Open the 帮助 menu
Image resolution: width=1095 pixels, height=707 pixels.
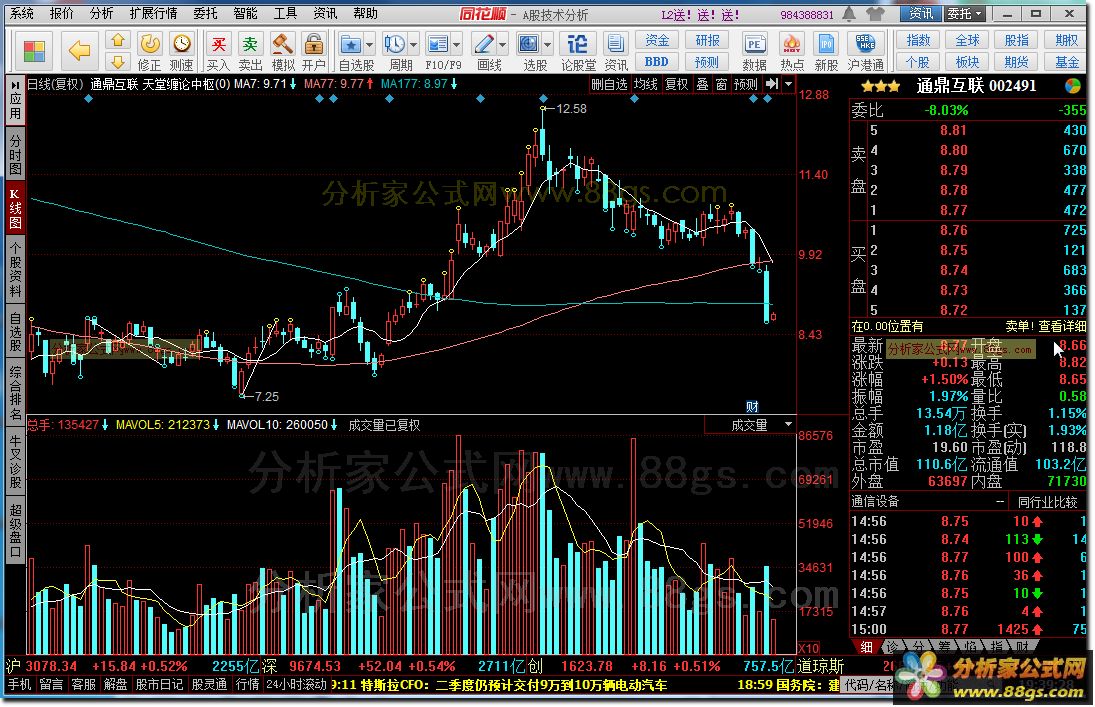(x=365, y=13)
